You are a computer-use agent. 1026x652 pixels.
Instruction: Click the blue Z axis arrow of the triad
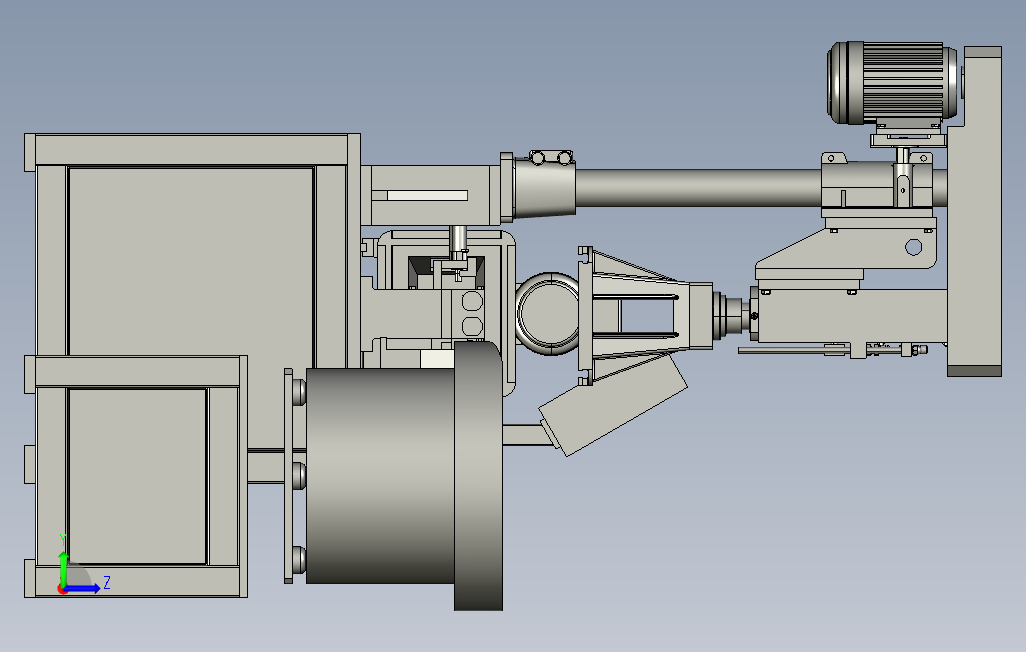point(82,589)
